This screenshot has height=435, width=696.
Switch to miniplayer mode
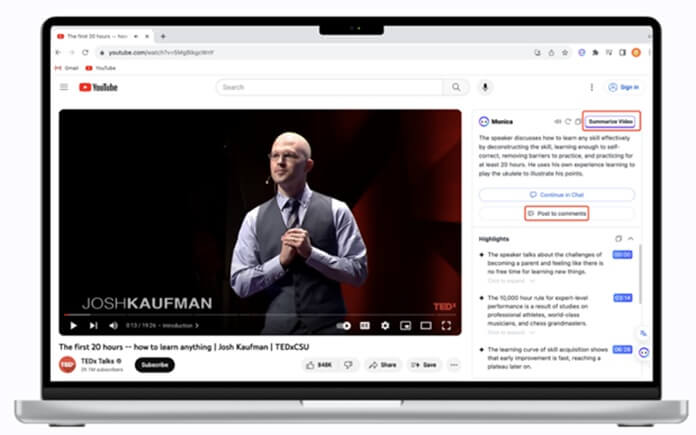(x=405, y=326)
